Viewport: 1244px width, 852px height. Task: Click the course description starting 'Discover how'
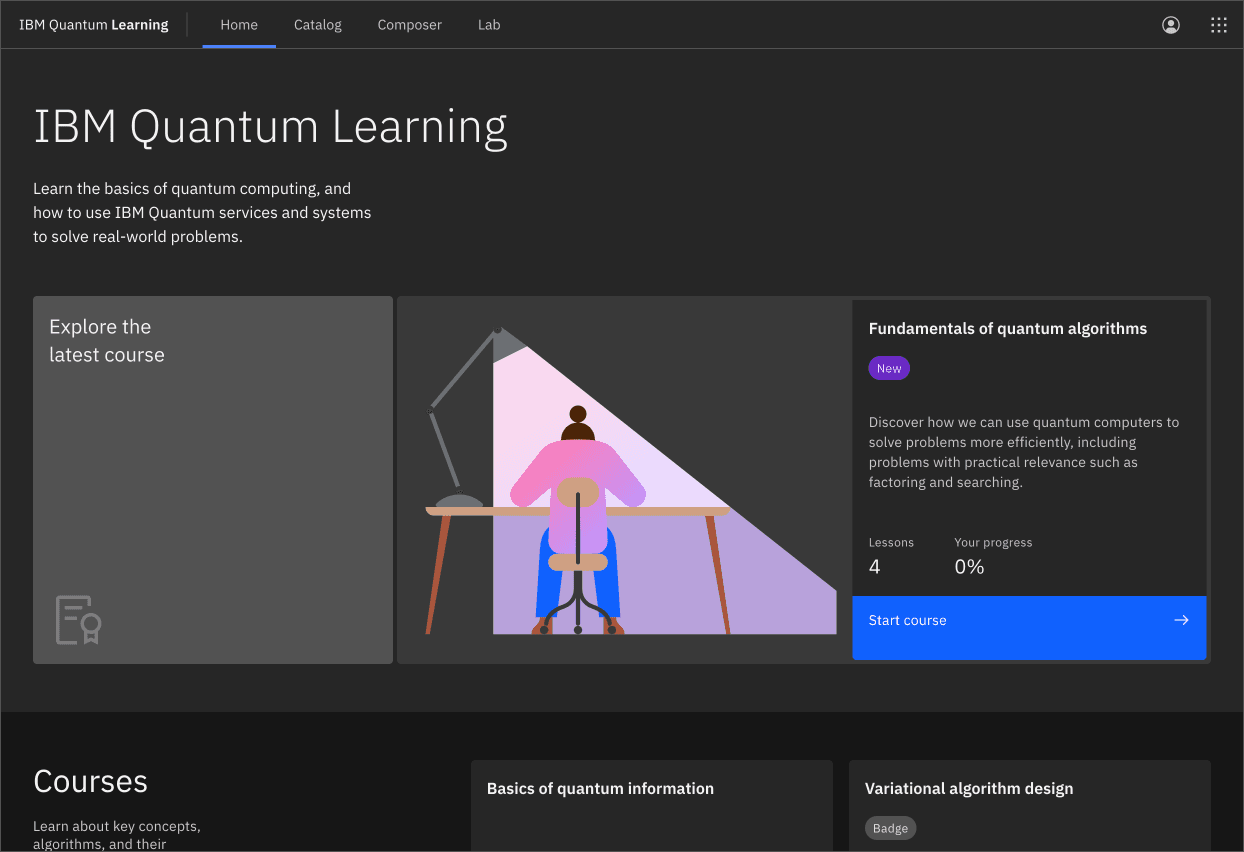point(1024,452)
